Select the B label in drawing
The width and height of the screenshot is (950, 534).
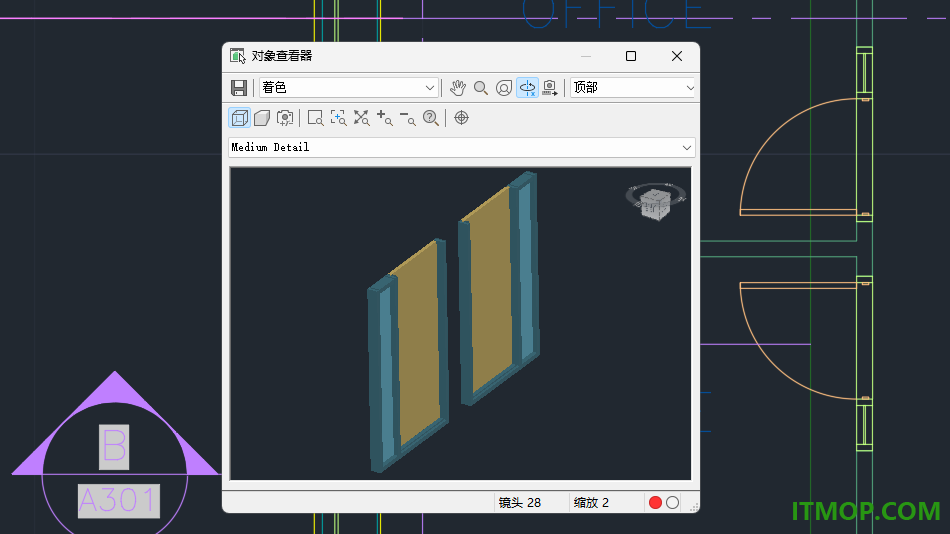(114, 447)
